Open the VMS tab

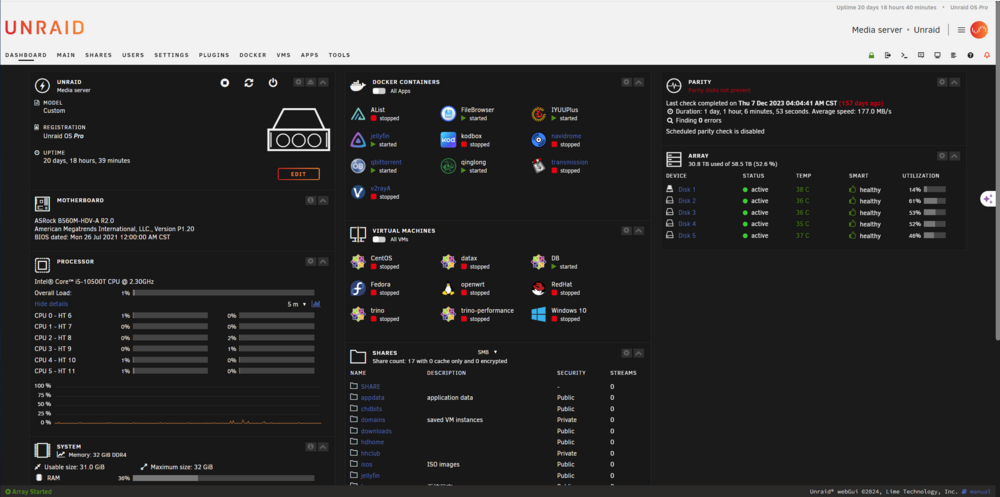pos(284,55)
